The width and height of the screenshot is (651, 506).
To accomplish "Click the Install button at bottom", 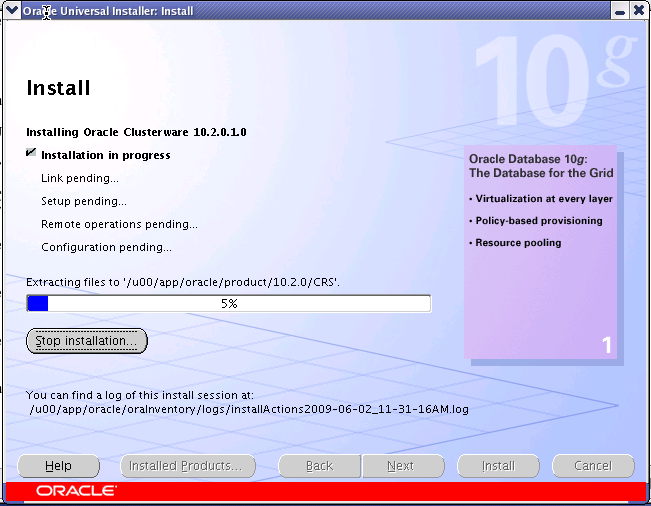I will (x=498, y=466).
